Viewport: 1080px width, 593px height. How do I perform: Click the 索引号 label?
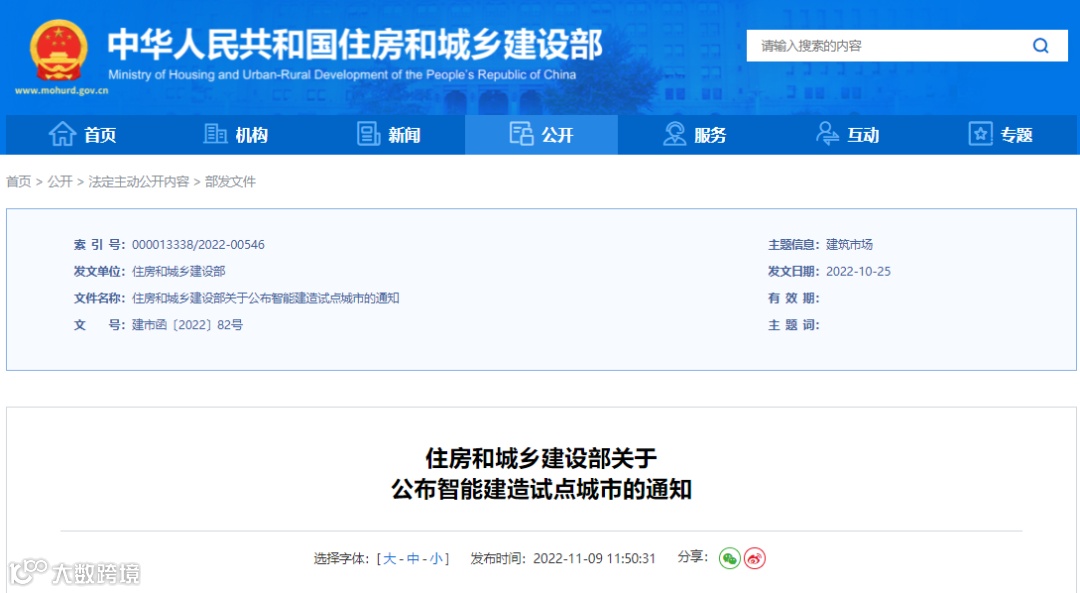click(x=99, y=245)
